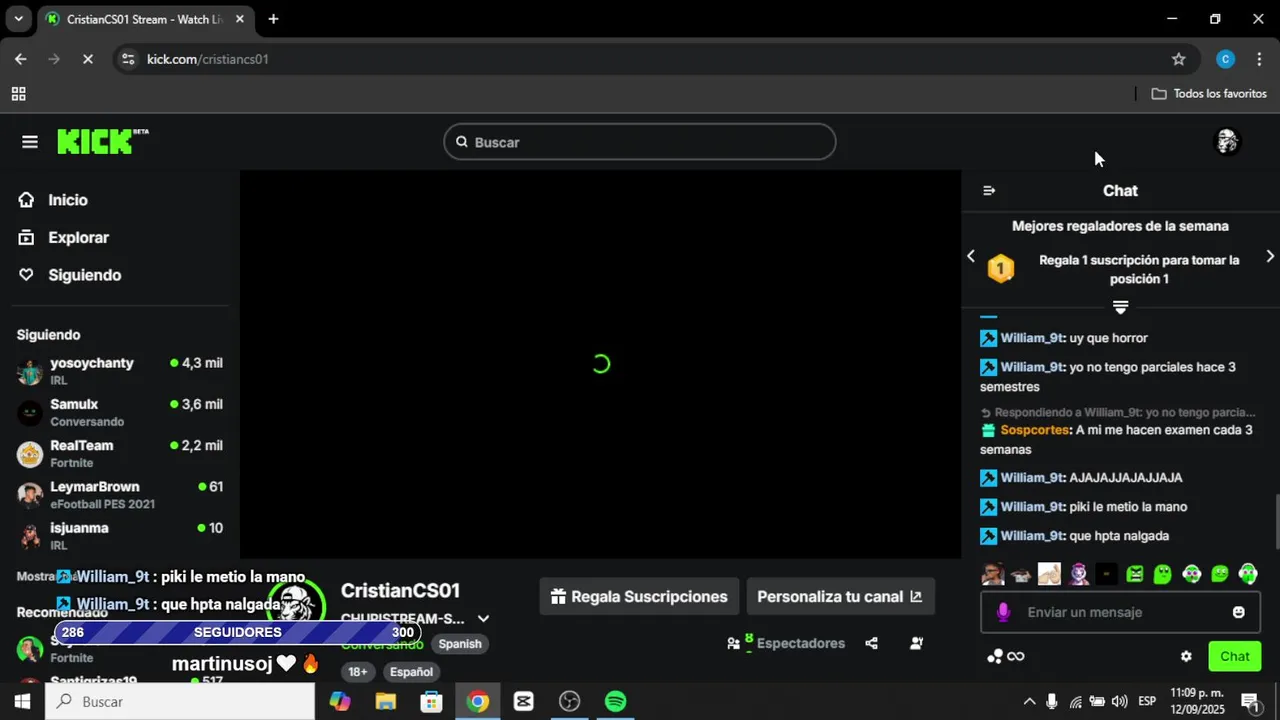Click the Spanish tag

[460, 644]
